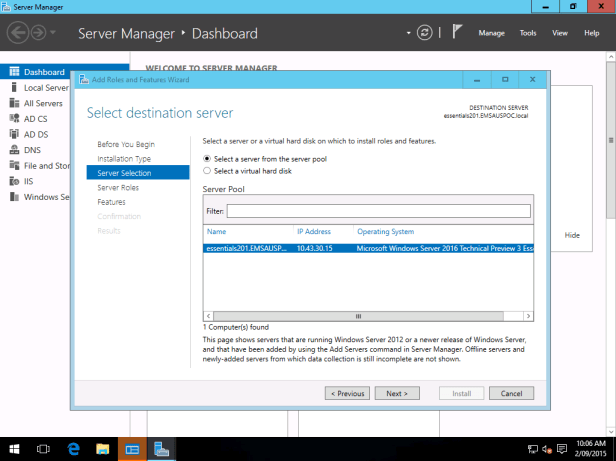Choose Select a virtual hard disk option
This screenshot has width=616, height=461.
pos(207,171)
